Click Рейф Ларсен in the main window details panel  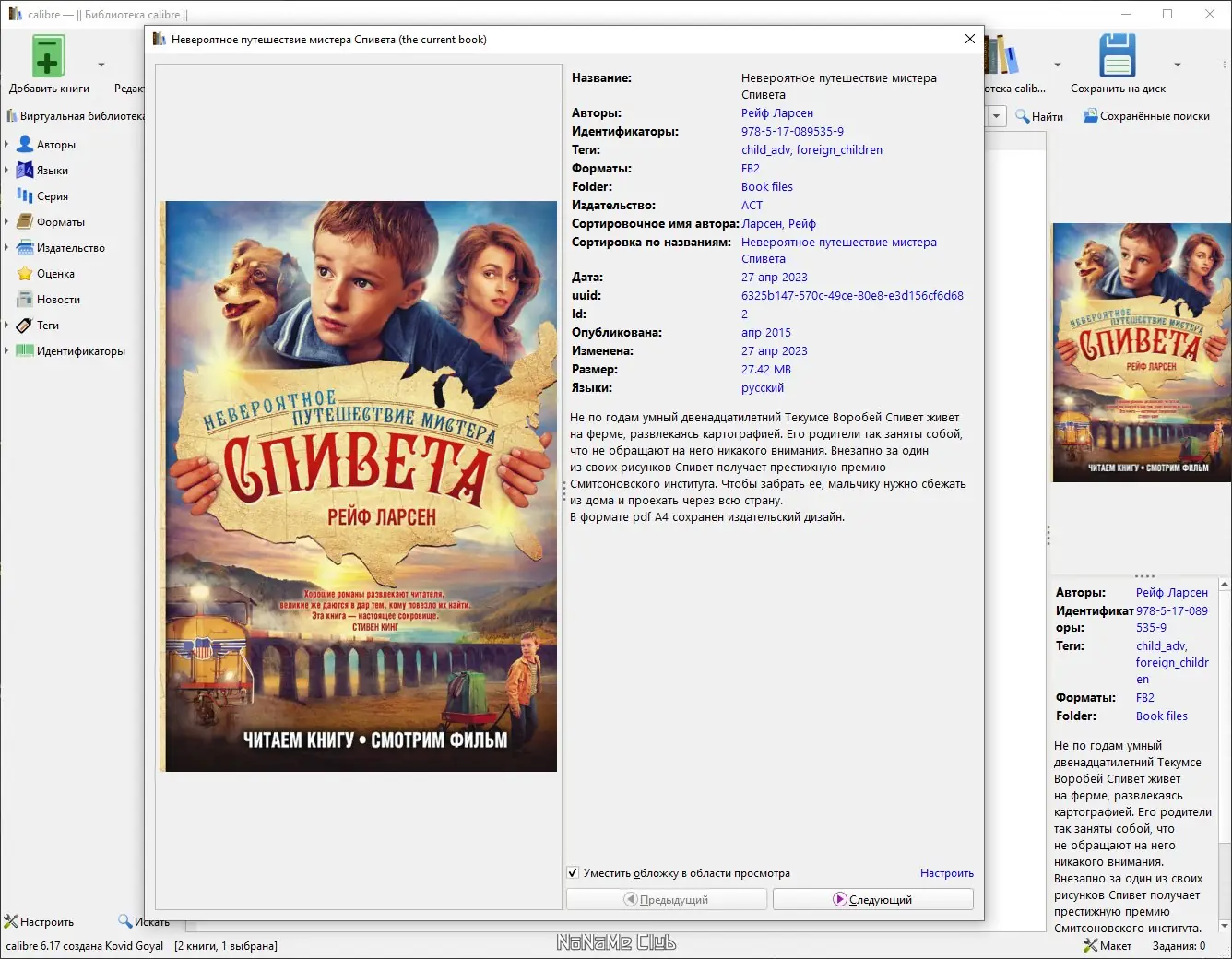(x=1172, y=592)
